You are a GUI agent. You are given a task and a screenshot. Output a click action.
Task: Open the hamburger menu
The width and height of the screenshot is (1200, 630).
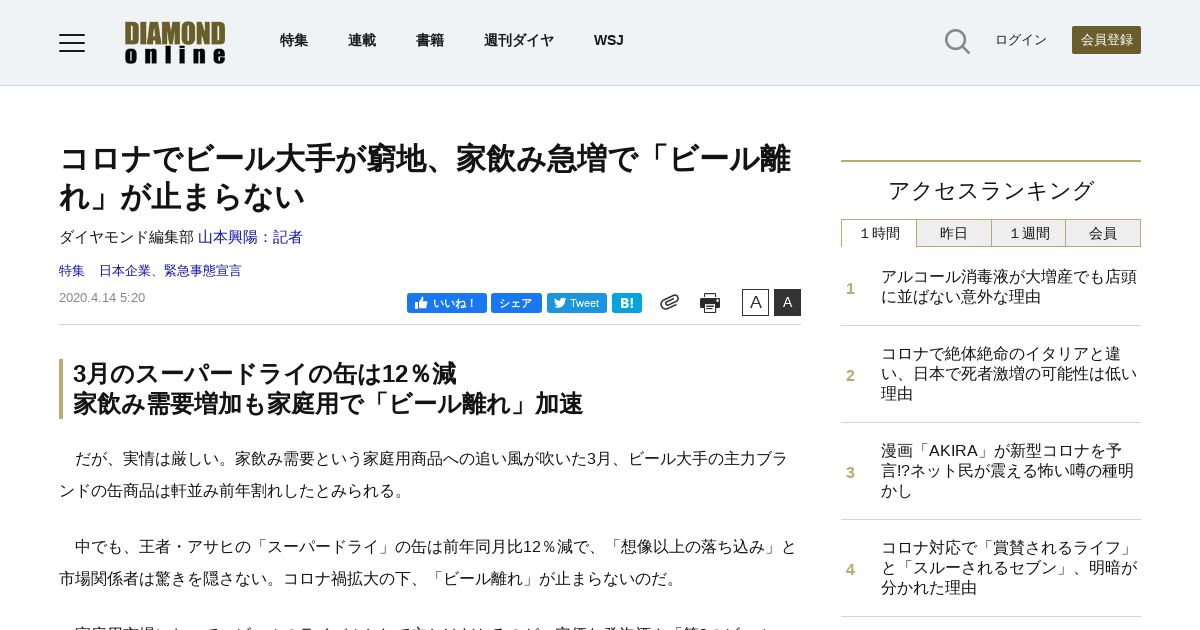(72, 42)
